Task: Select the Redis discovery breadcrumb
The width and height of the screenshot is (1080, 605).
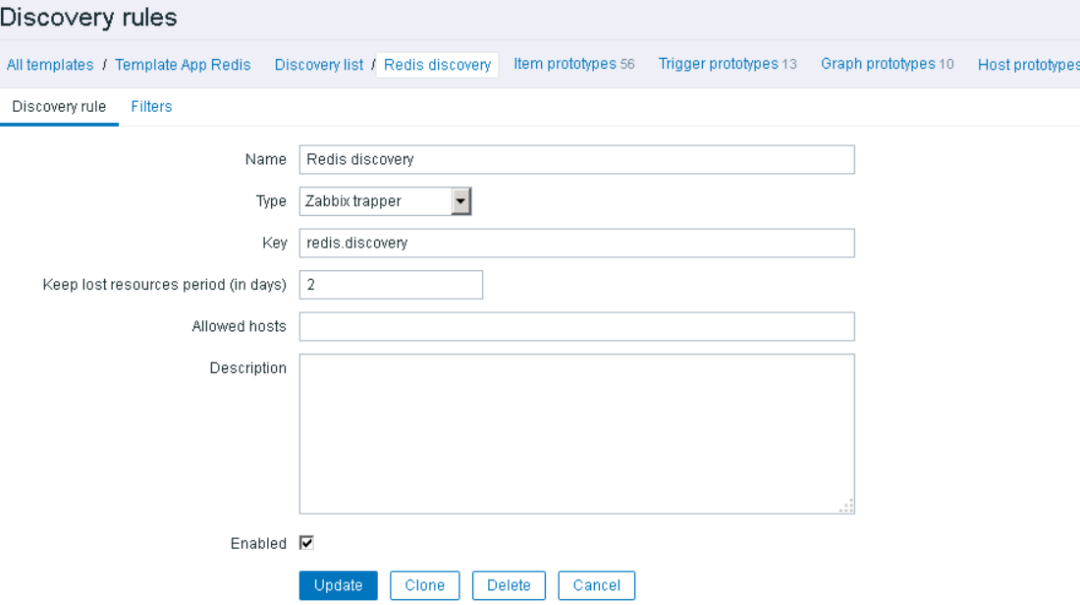Action: click(437, 65)
